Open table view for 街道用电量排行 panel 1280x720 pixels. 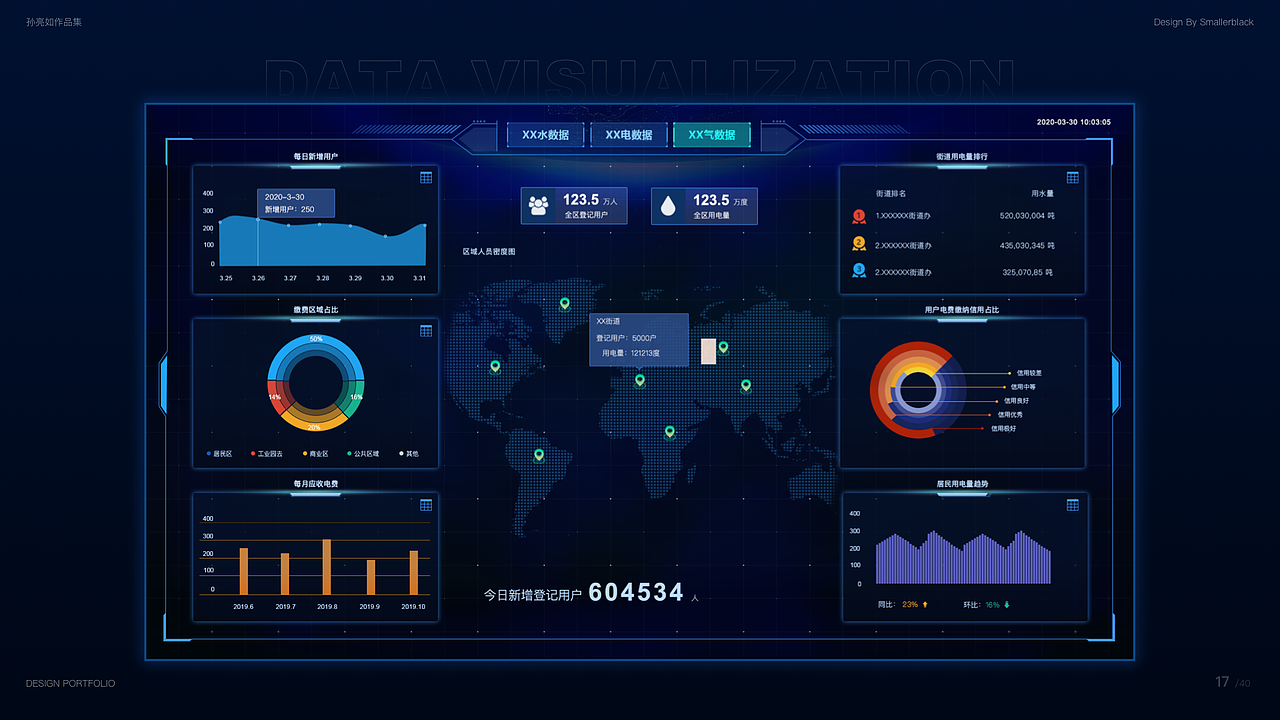(x=1073, y=178)
